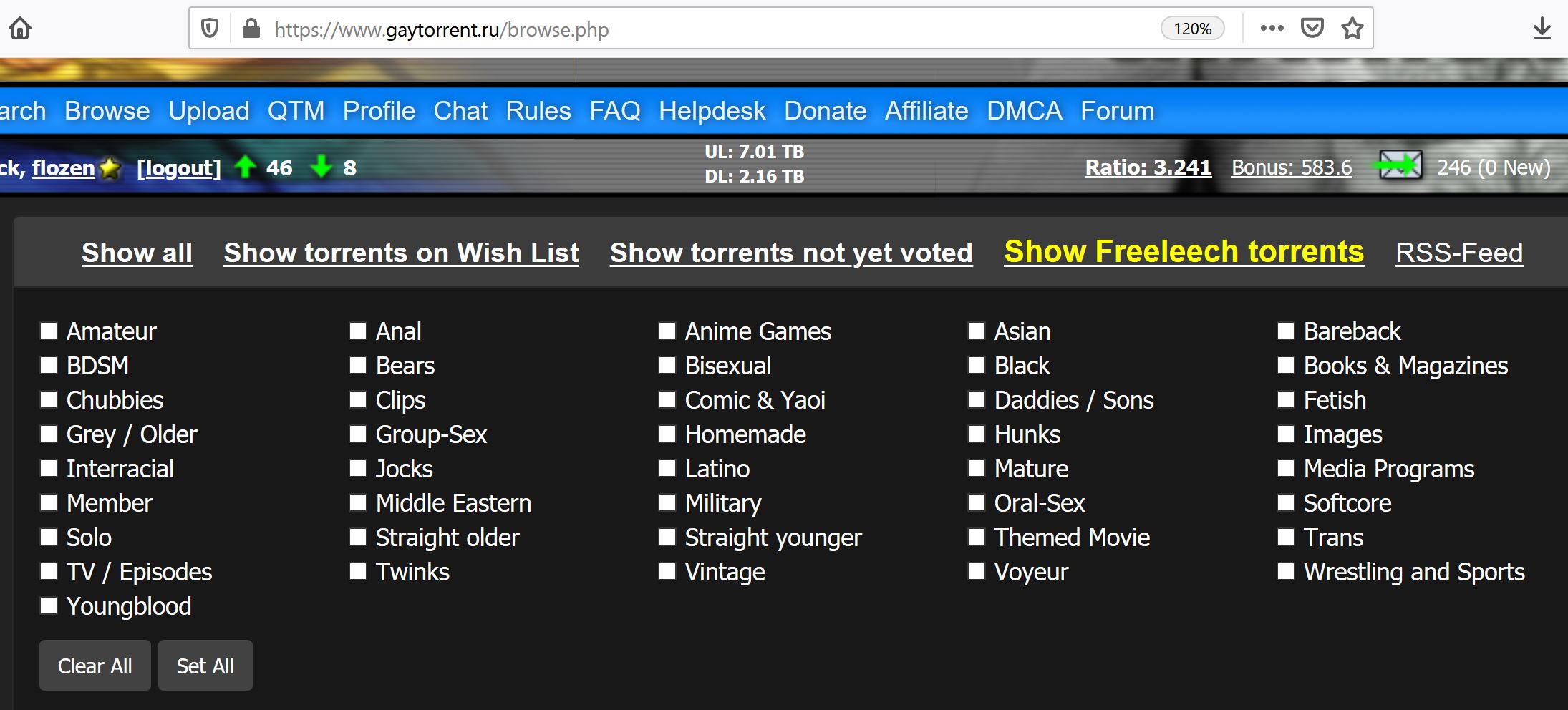
Task: Click the padlock site security icon
Action: [x=251, y=29]
